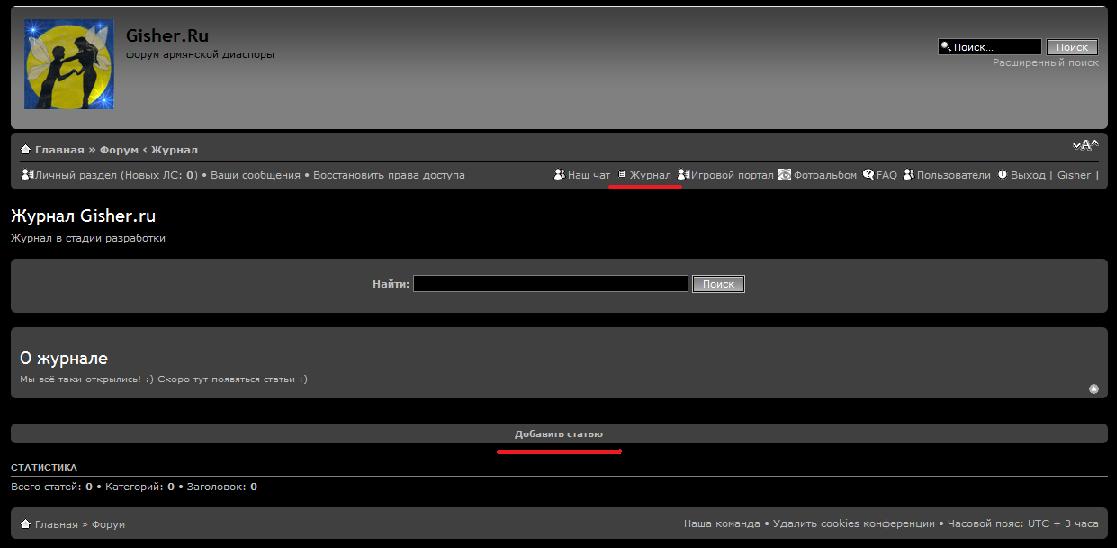
Task: Click Добавить статью link
Action: pos(559,434)
